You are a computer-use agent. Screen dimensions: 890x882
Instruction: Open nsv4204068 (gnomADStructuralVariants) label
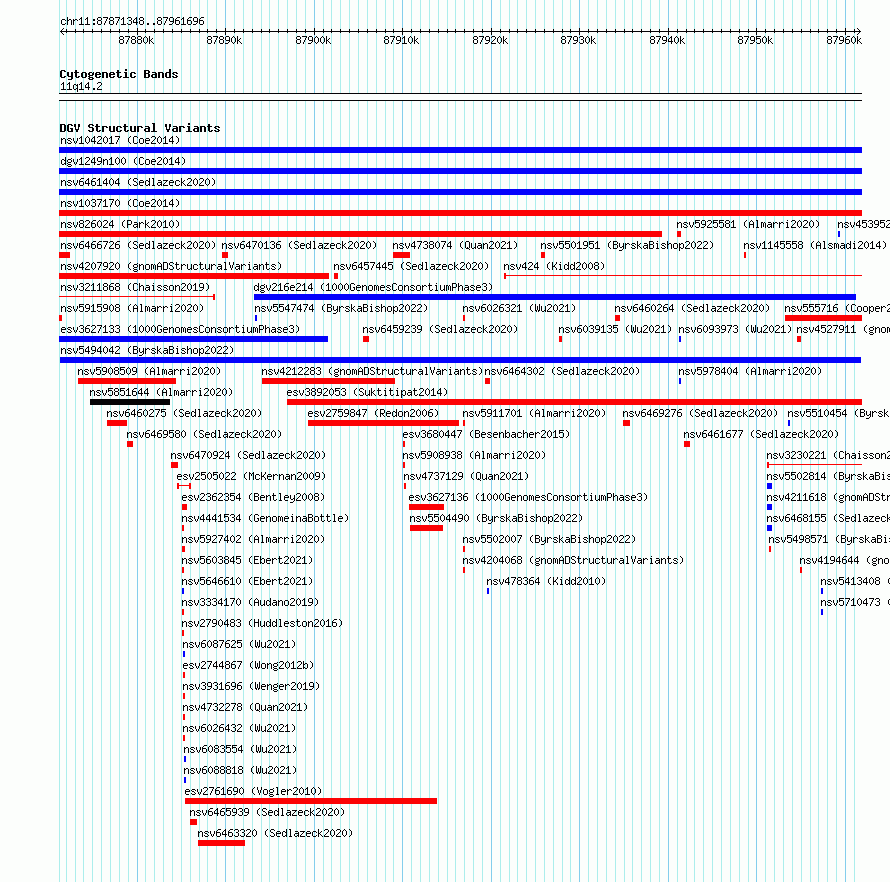(x=573, y=560)
